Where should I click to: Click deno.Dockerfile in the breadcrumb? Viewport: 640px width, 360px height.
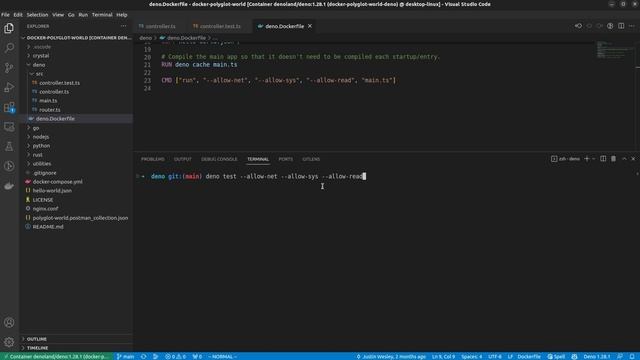pos(186,38)
